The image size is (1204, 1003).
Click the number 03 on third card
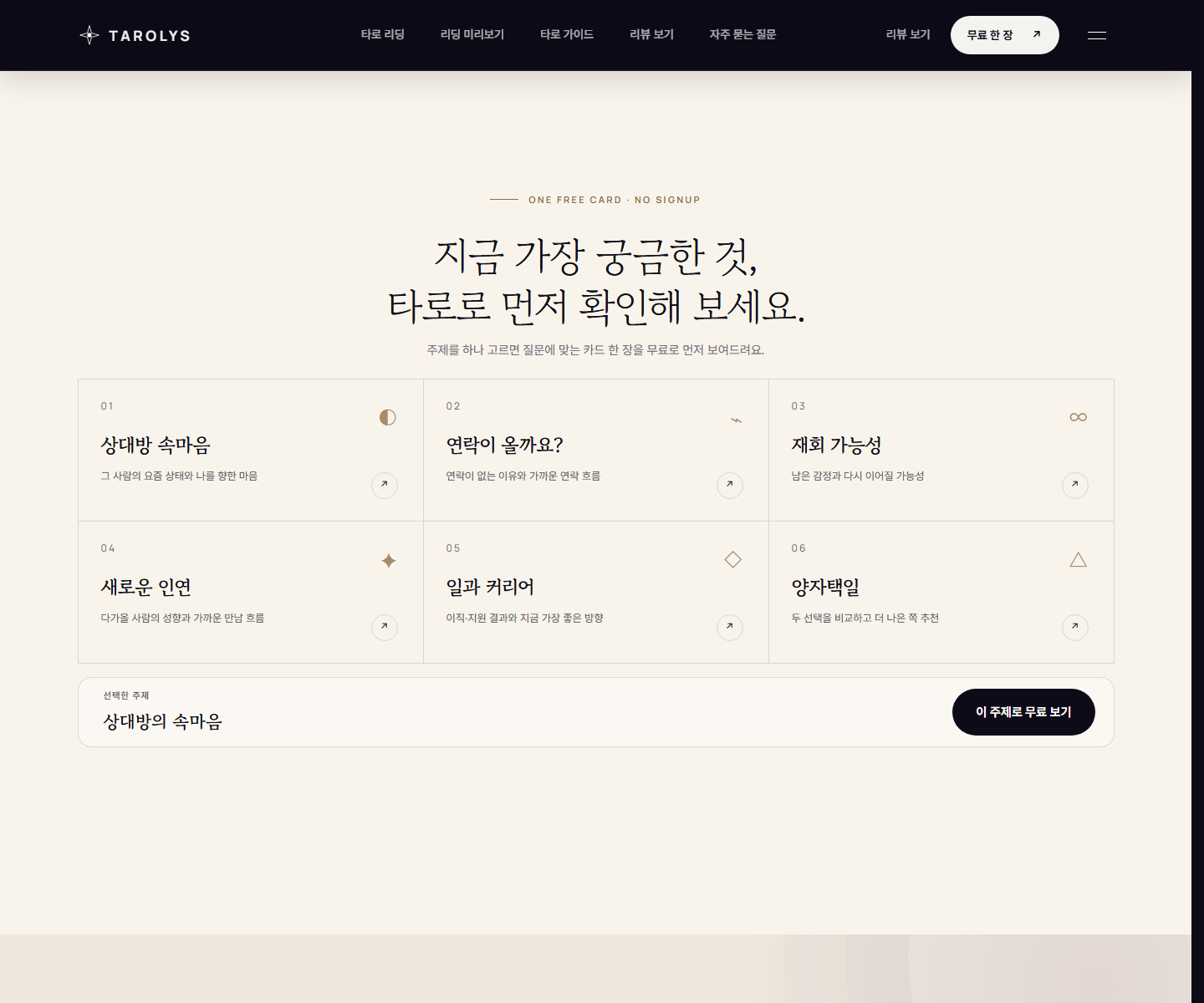pos(798,406)
